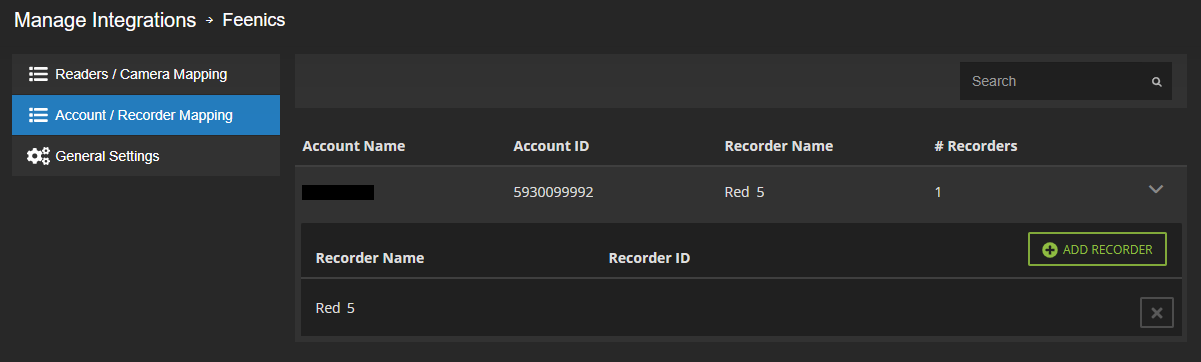Remove Red 5 recorder with X icon

tap(1156, 313)
